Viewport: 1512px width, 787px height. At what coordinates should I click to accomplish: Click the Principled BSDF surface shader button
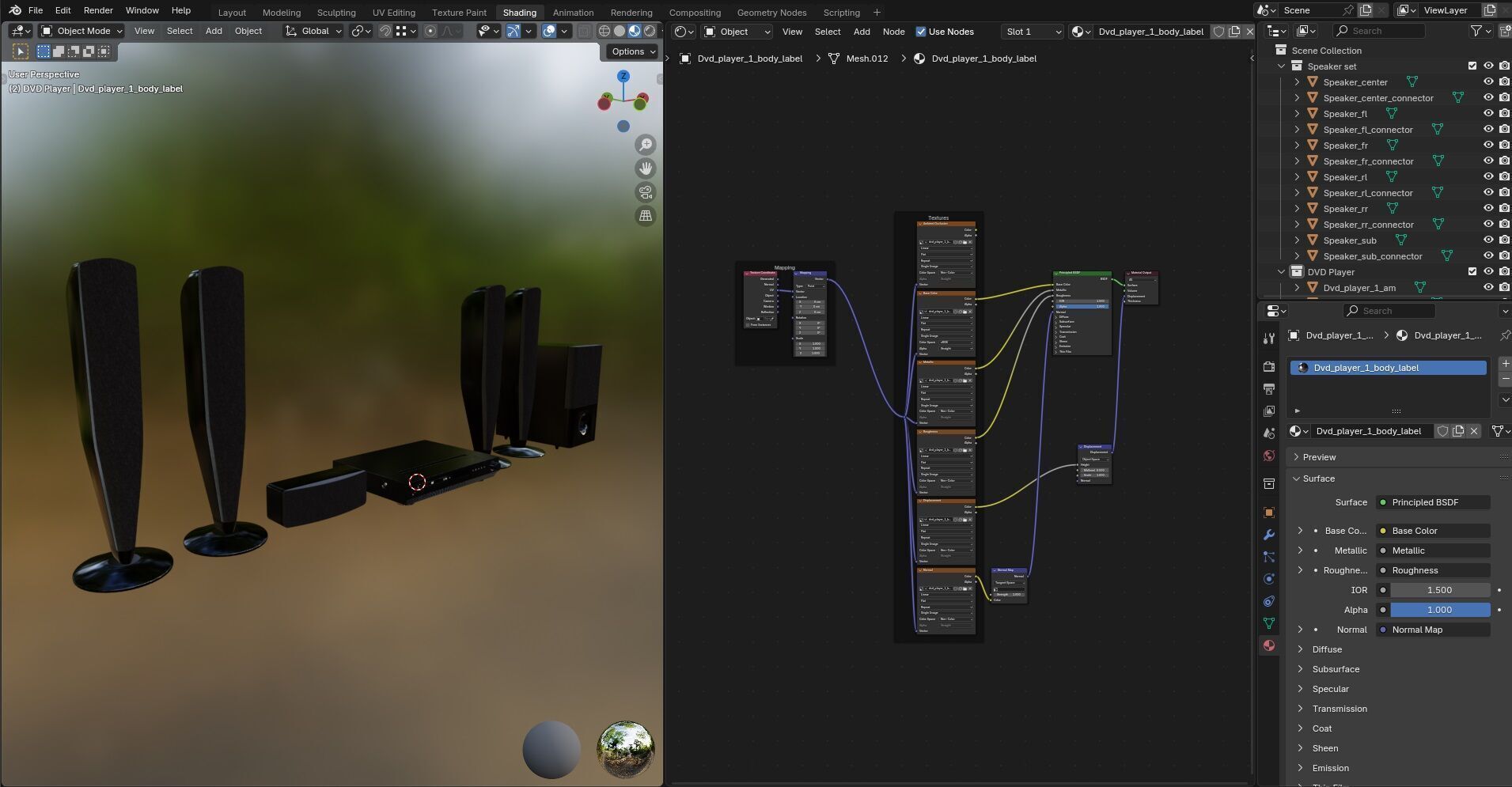click(x=1433, y=502)
